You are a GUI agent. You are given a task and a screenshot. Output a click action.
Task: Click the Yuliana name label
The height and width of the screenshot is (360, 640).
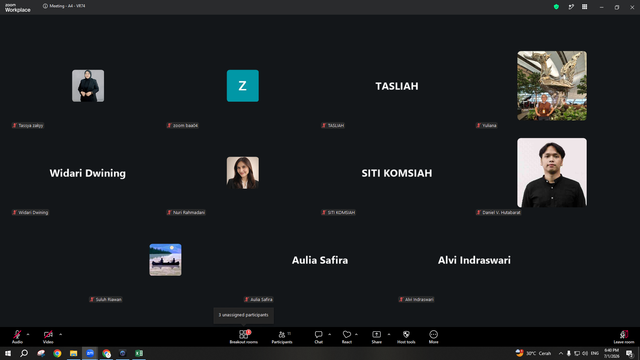(x=487, y=125)
